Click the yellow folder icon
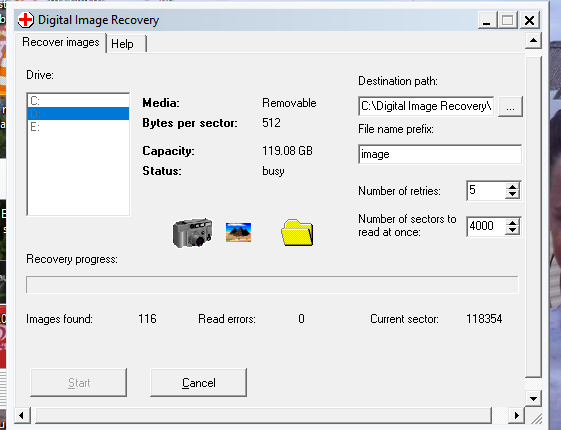The height and width of the screenshot is (430, 561). [x=297, y=233]
